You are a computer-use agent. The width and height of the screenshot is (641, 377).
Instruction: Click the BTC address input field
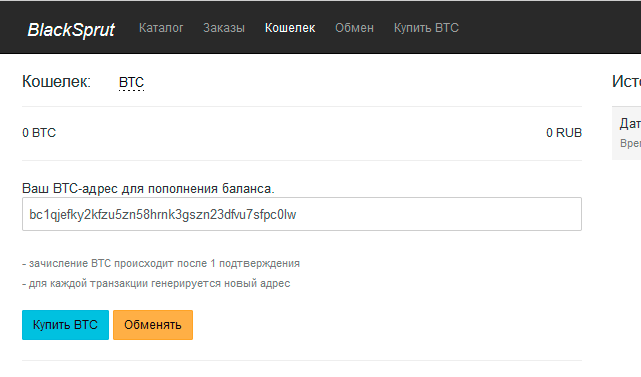point(302,214)
